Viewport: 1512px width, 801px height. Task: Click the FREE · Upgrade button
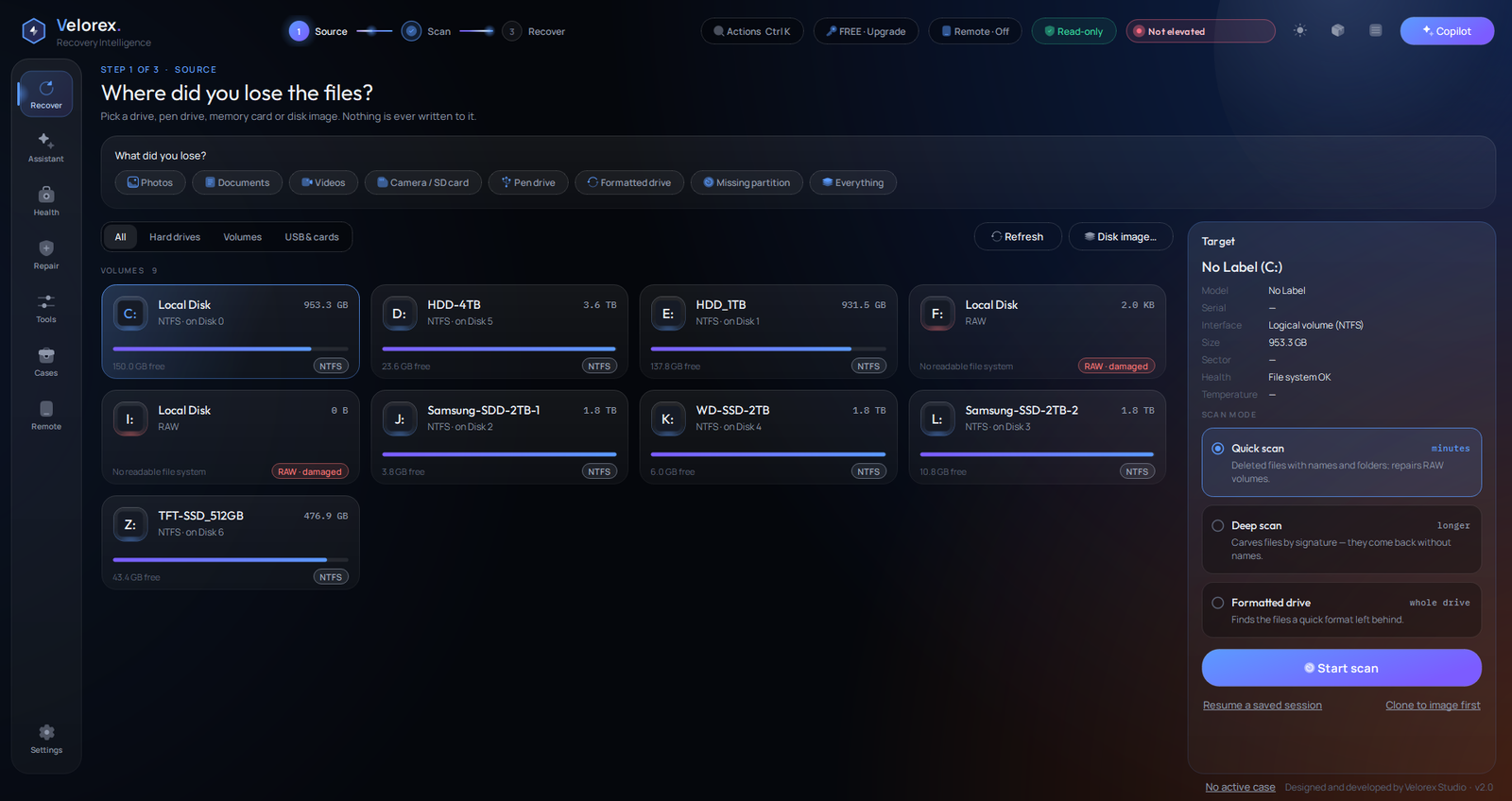click(866, 31)
